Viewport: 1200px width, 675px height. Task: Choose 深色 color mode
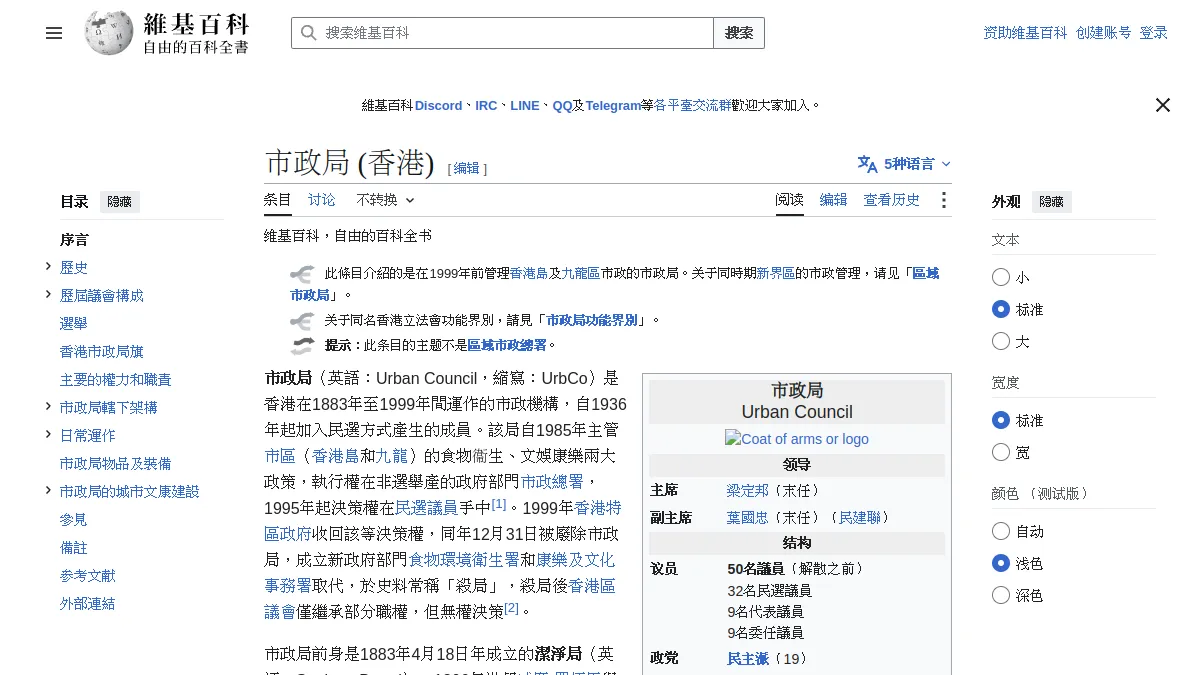1001,595
